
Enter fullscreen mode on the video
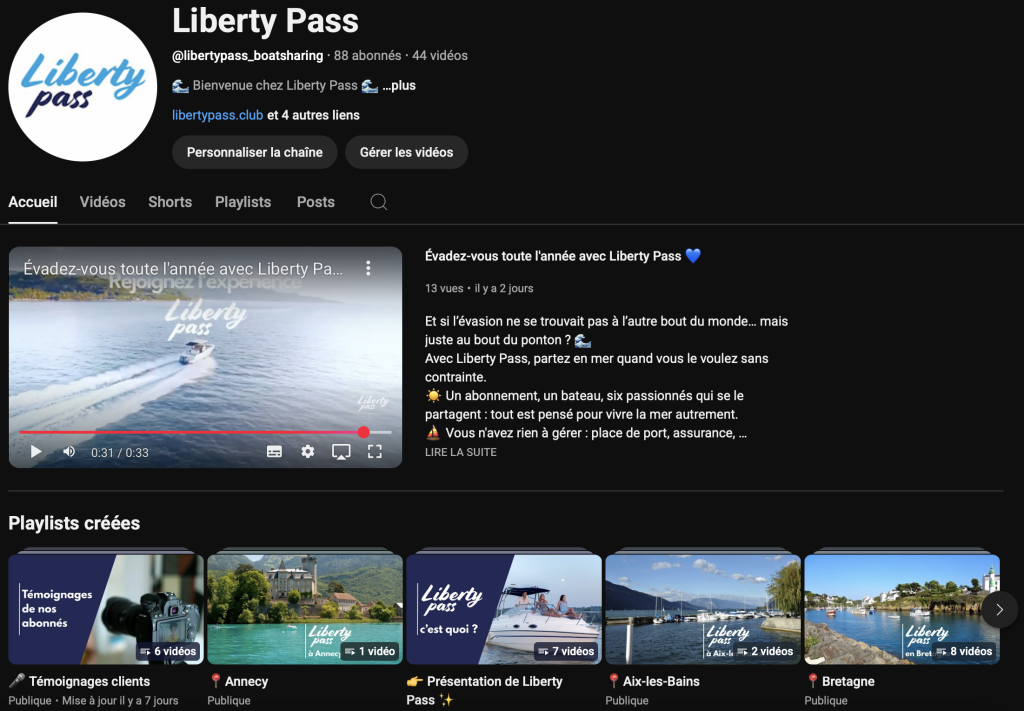375,452
